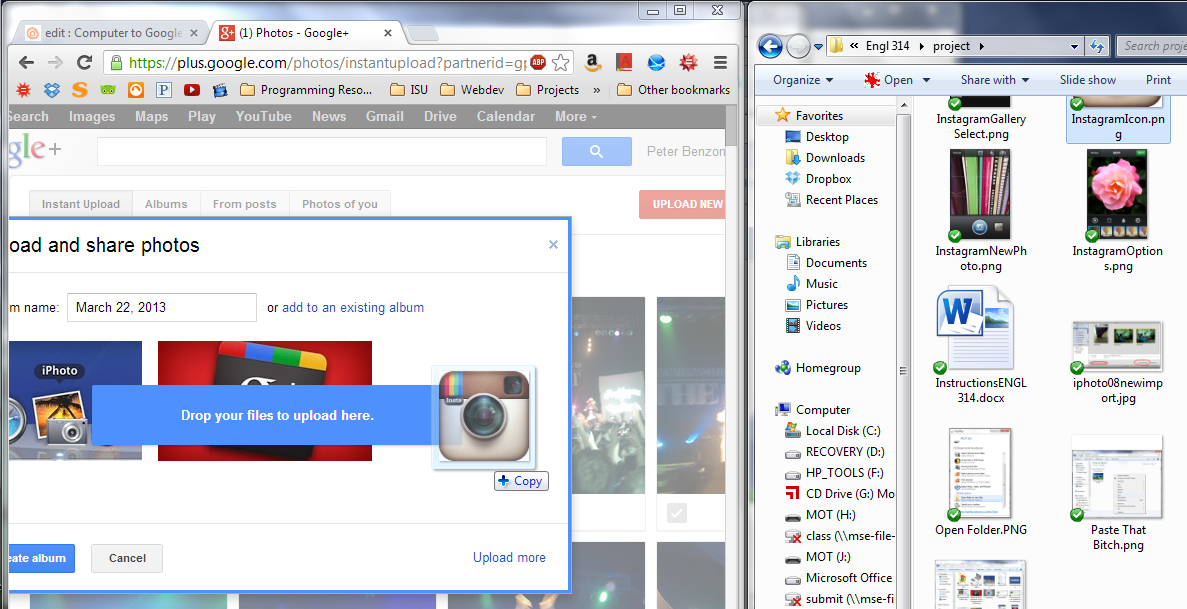Switch to the Instant Upload tab

tap(81, 205)
